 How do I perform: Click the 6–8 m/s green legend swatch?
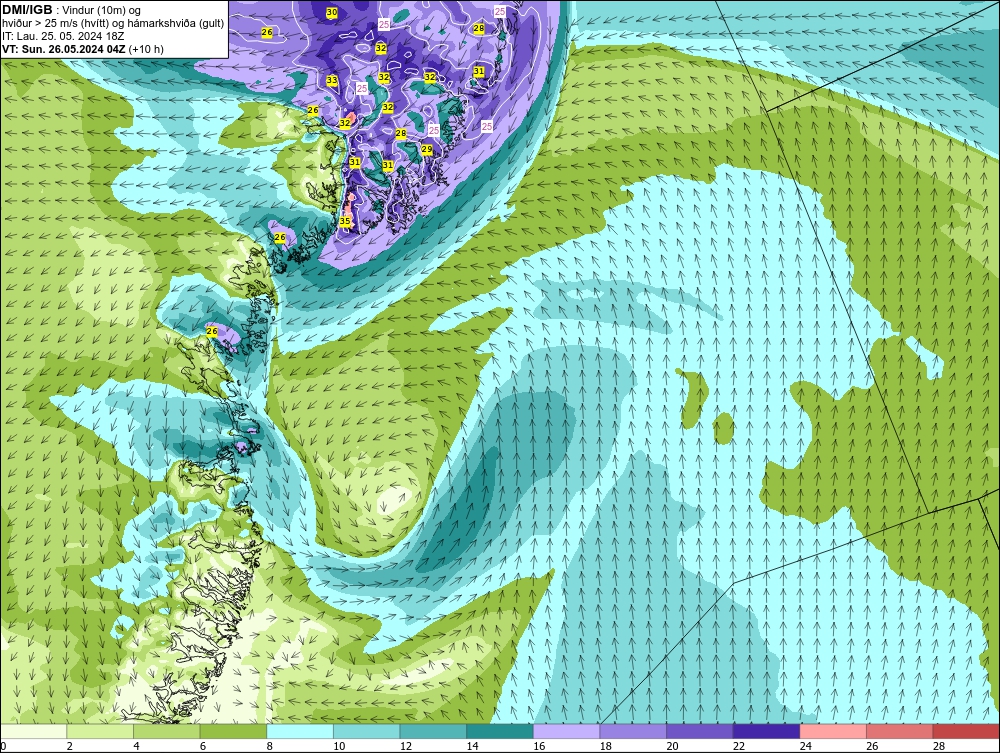(x=233, y=731)
